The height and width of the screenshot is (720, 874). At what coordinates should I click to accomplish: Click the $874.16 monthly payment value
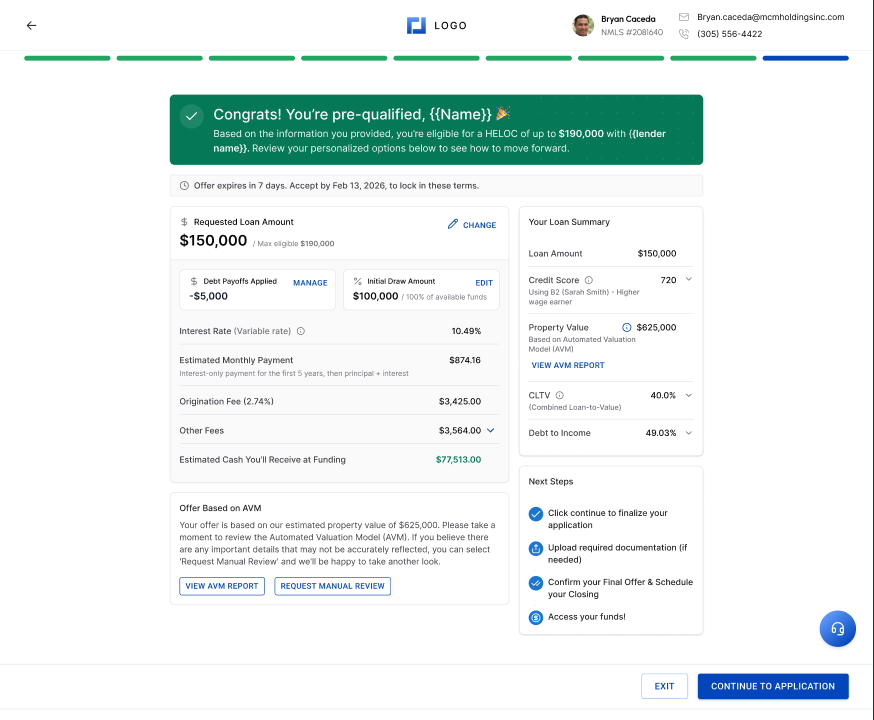click(x=465, y=360)
